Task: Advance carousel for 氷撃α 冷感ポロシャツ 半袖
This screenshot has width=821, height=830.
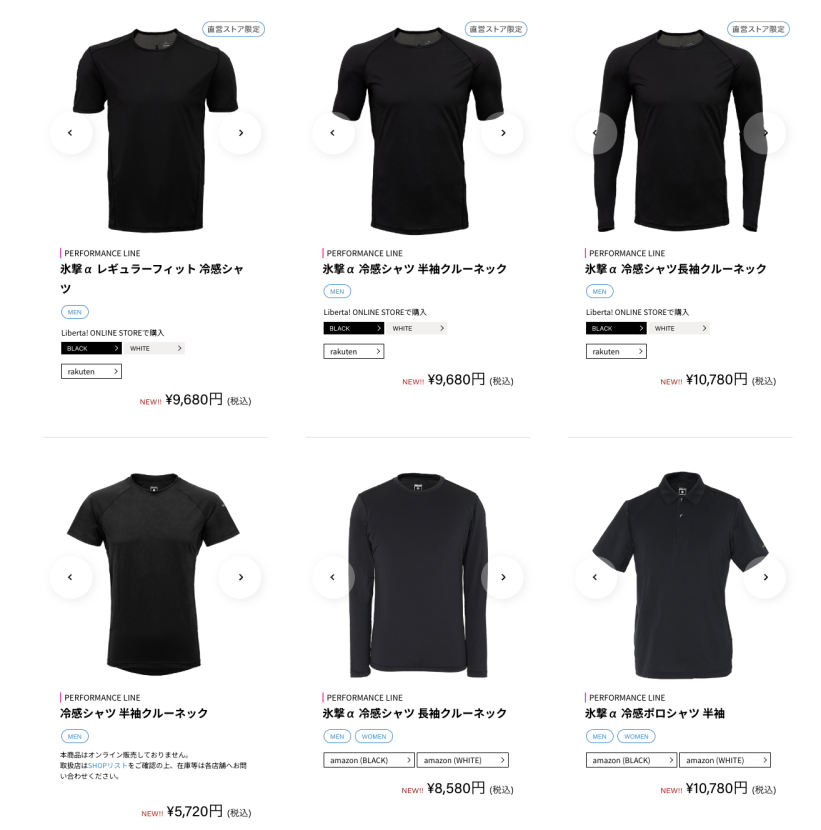Action: pyautogui.click(x=765, y=577)
